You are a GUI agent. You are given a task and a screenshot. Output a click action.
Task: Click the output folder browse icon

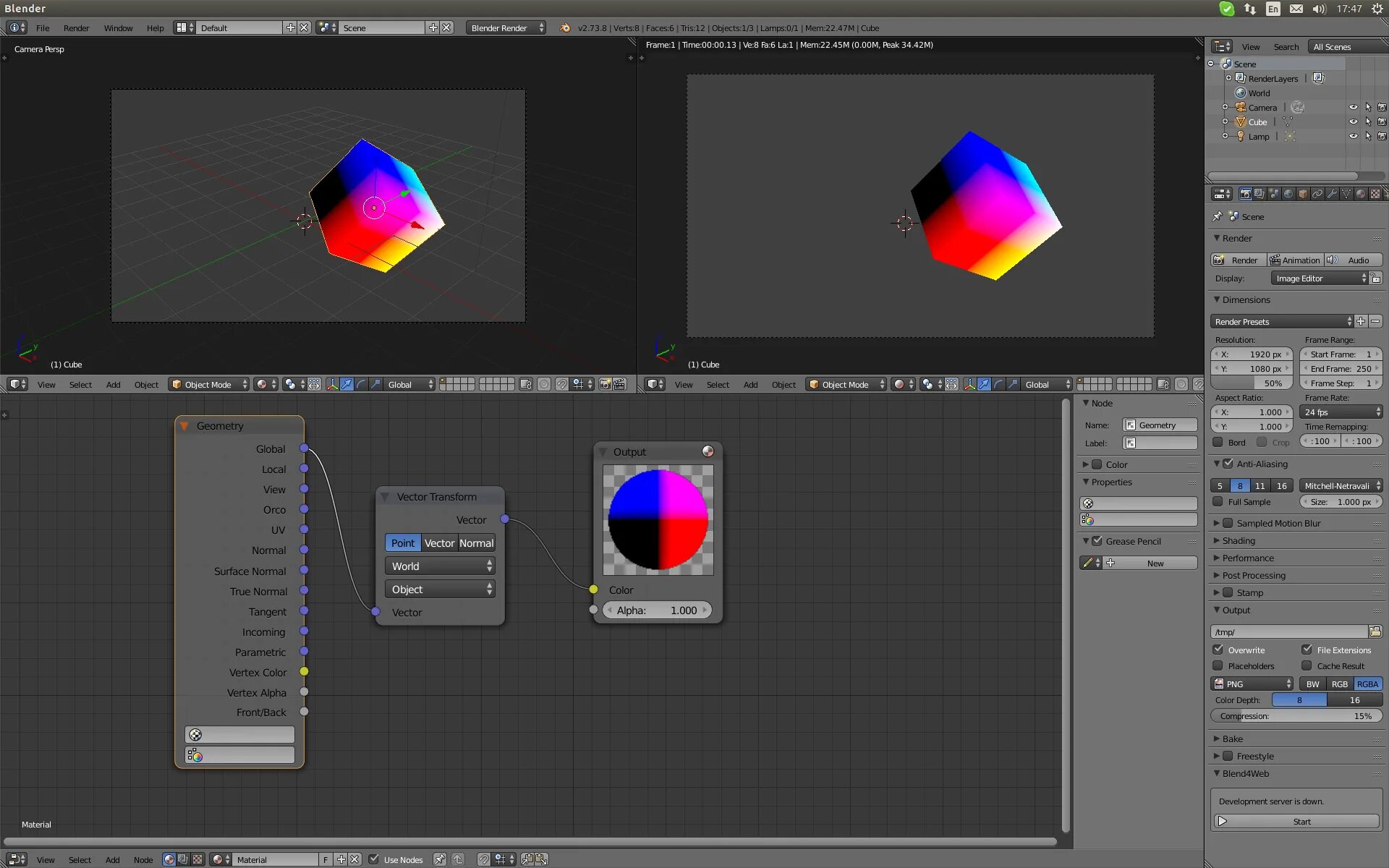click(x=1375, y=631)
